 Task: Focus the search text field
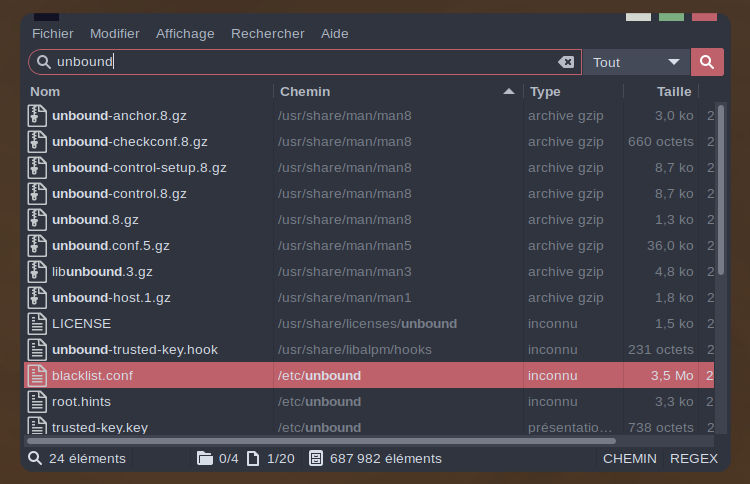(305, 62)
